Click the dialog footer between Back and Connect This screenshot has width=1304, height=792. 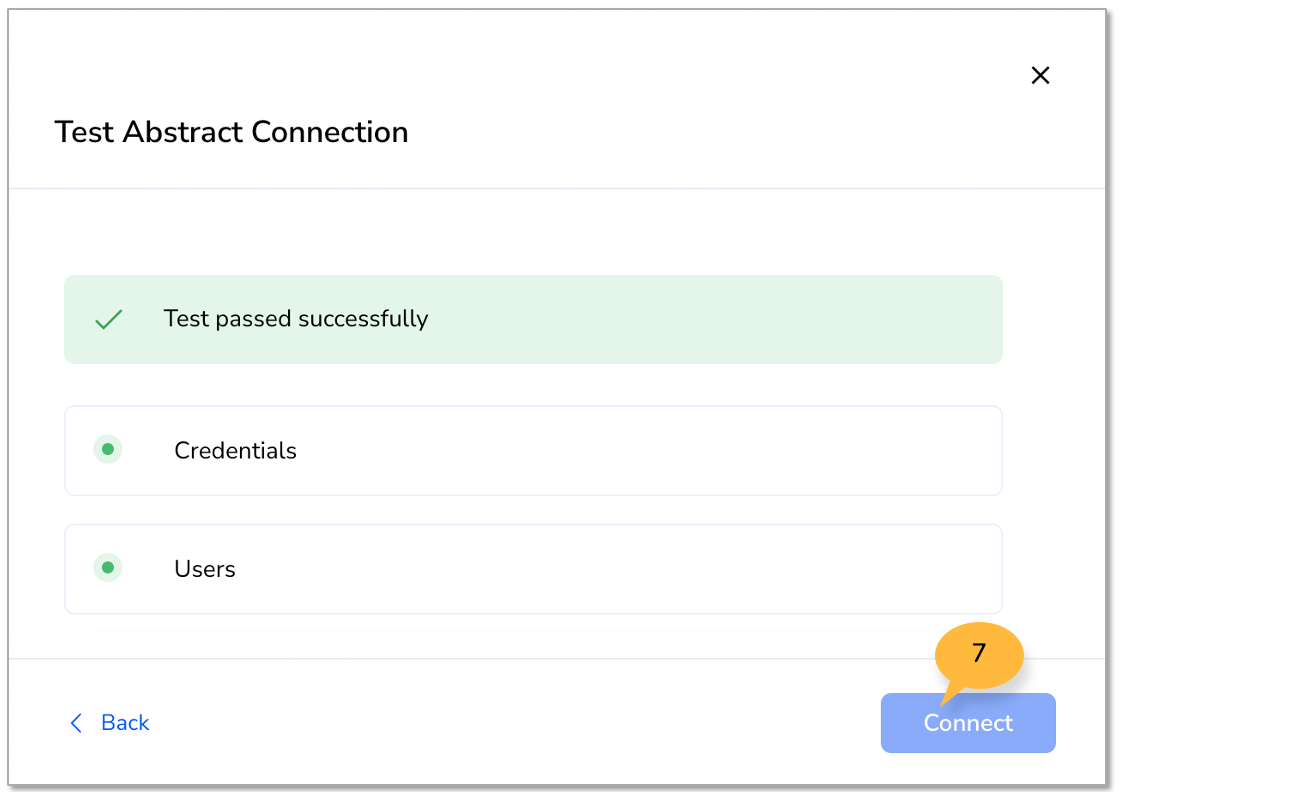point(515,722)
